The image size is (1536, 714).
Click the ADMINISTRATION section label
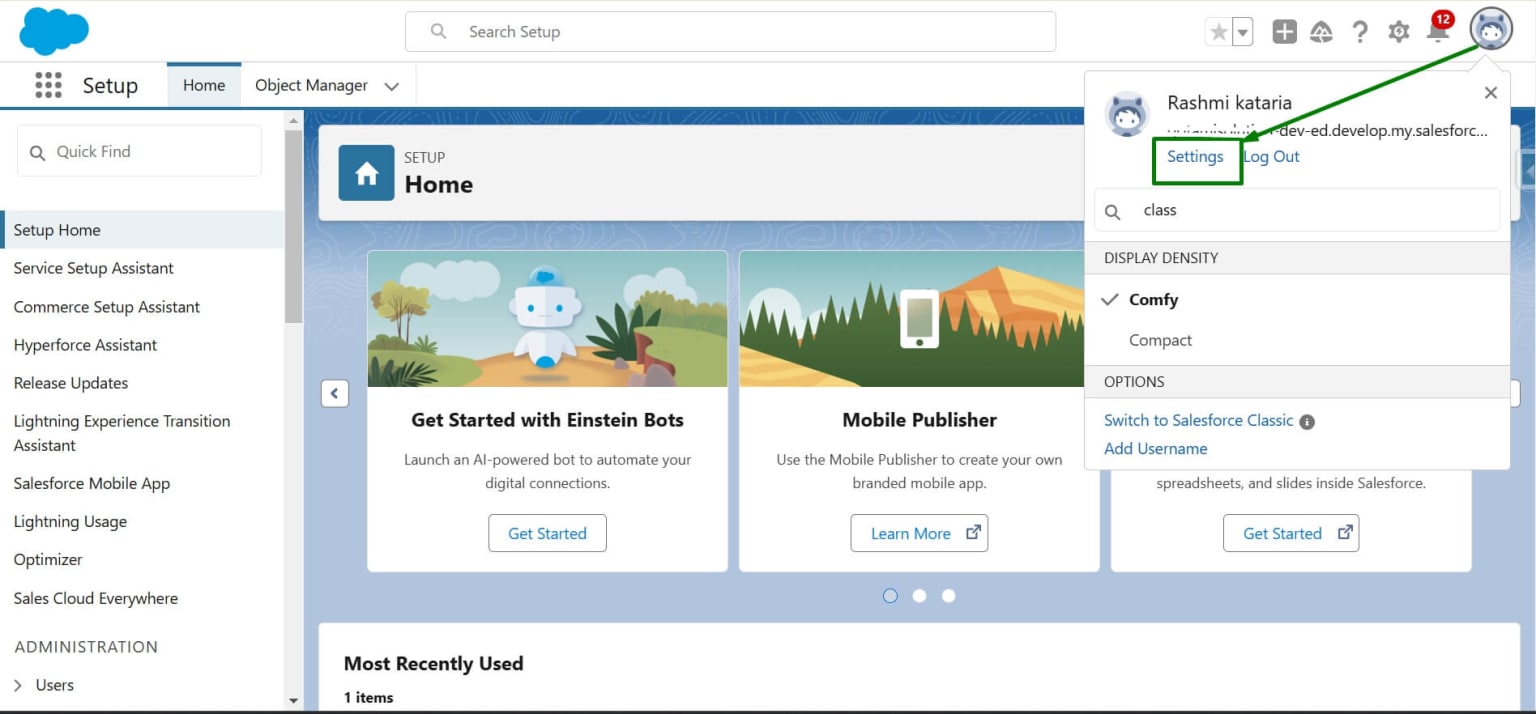point(86,647)
